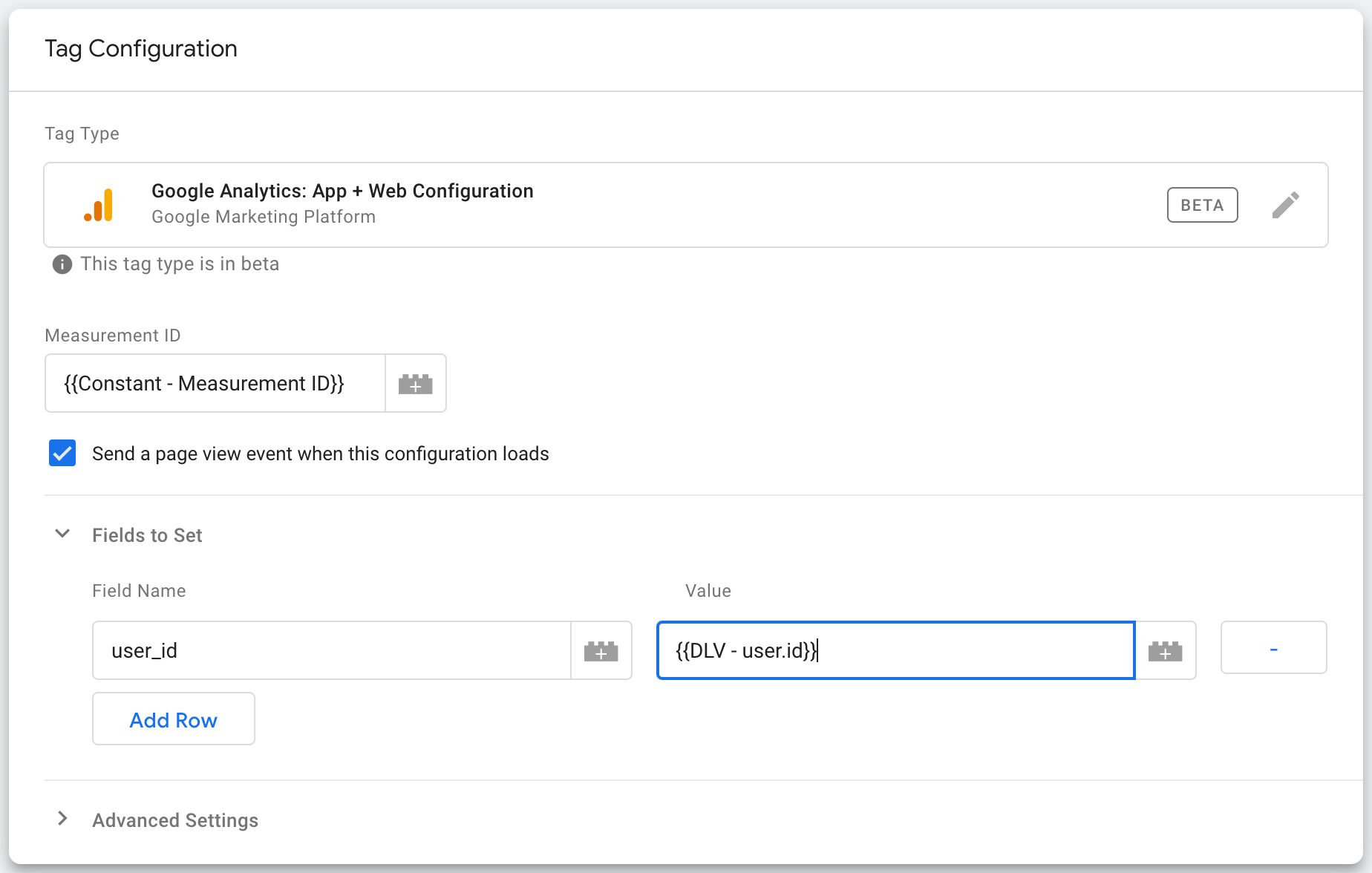Click the BETA badge on tag type
This screenshot has width=1372, height=873.
1202,205
